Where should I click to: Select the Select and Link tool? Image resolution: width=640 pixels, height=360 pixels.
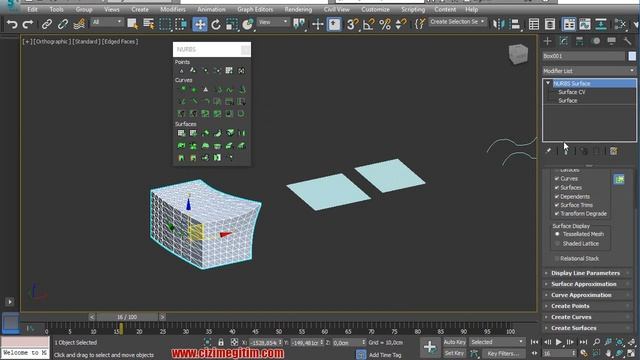[47, 24]
